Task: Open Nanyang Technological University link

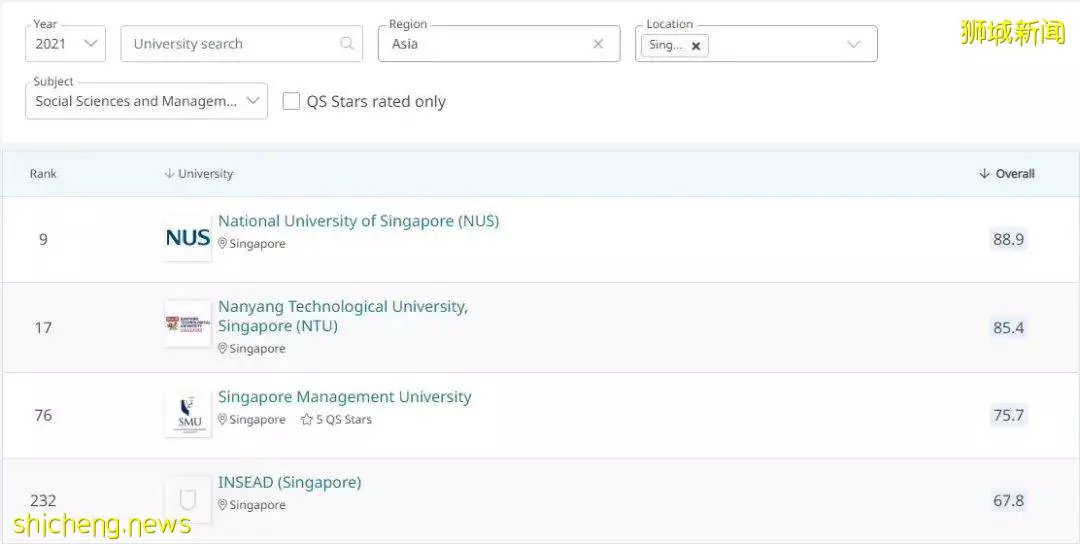Action: (342, 316)
